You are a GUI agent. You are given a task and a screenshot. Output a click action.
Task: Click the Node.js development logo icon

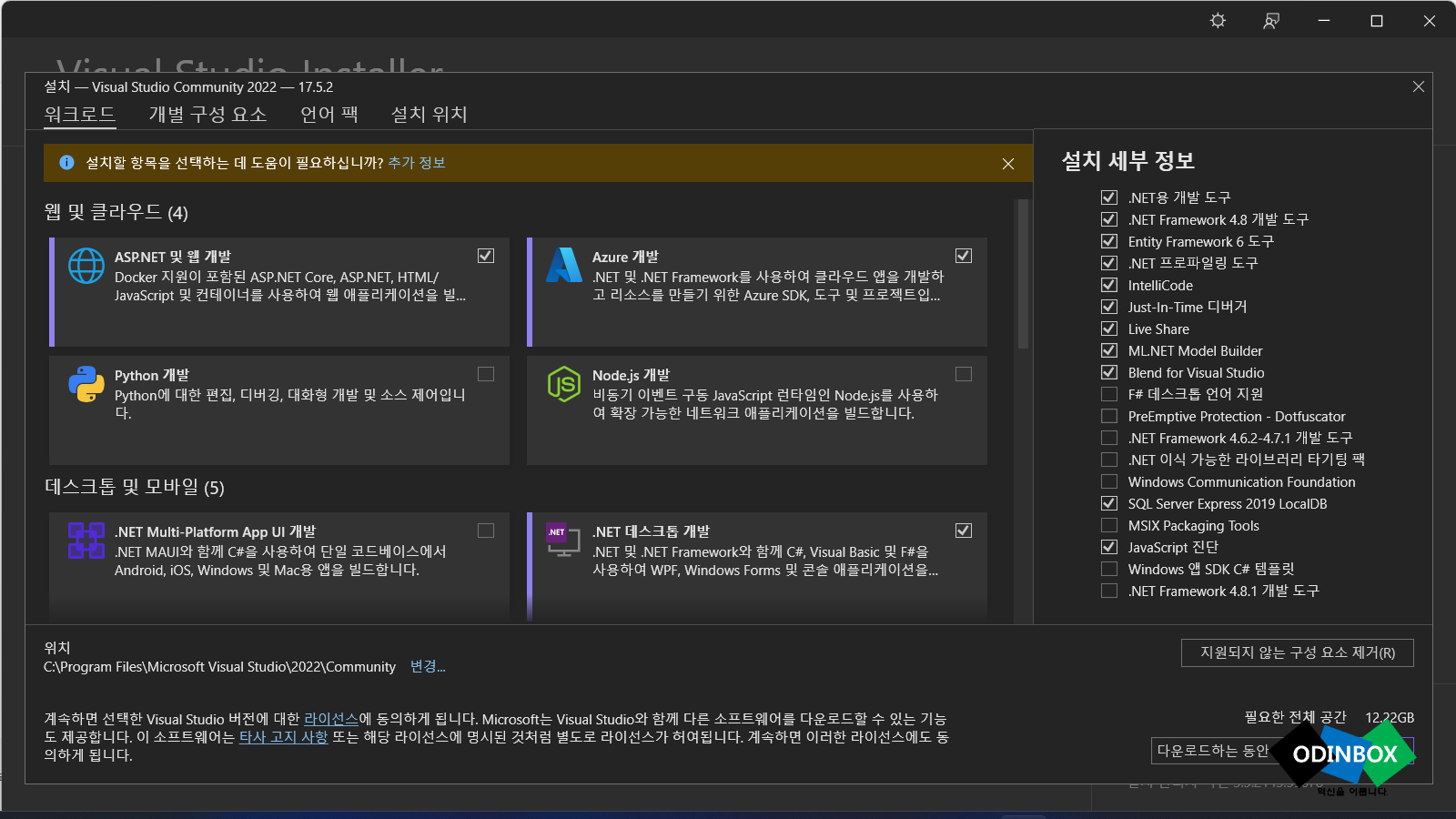(564, 384)
